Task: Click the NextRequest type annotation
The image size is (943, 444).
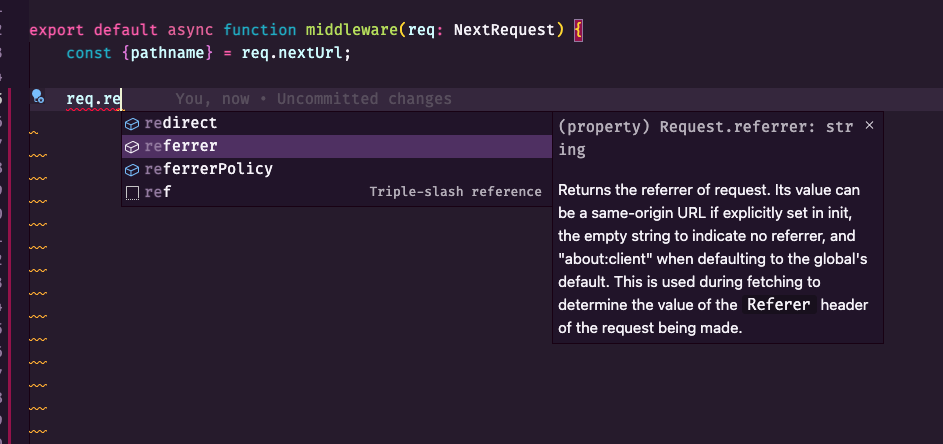Action: pos(504,30)
